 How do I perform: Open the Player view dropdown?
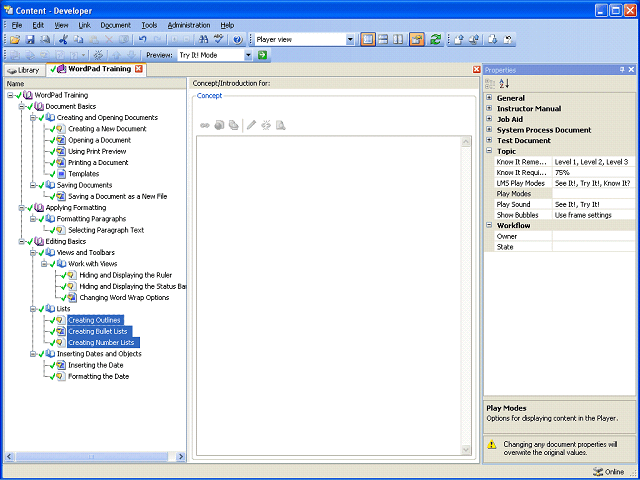[350, 40]
